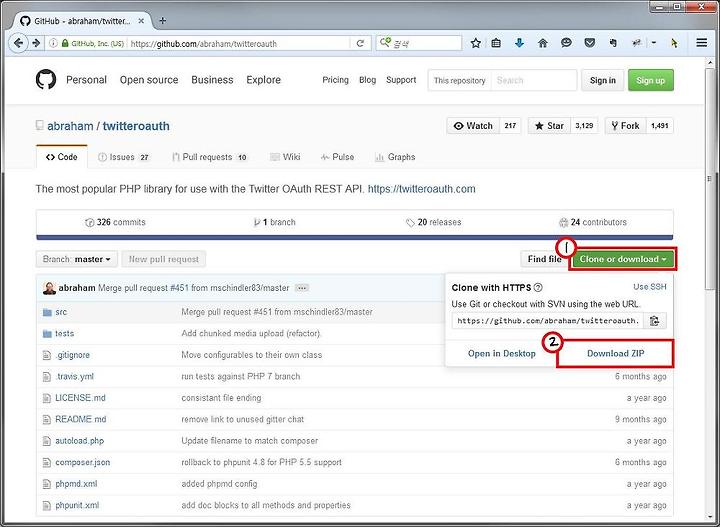Open the twitteroauth.com link
The image size is (720, 527).
(422, 189)
